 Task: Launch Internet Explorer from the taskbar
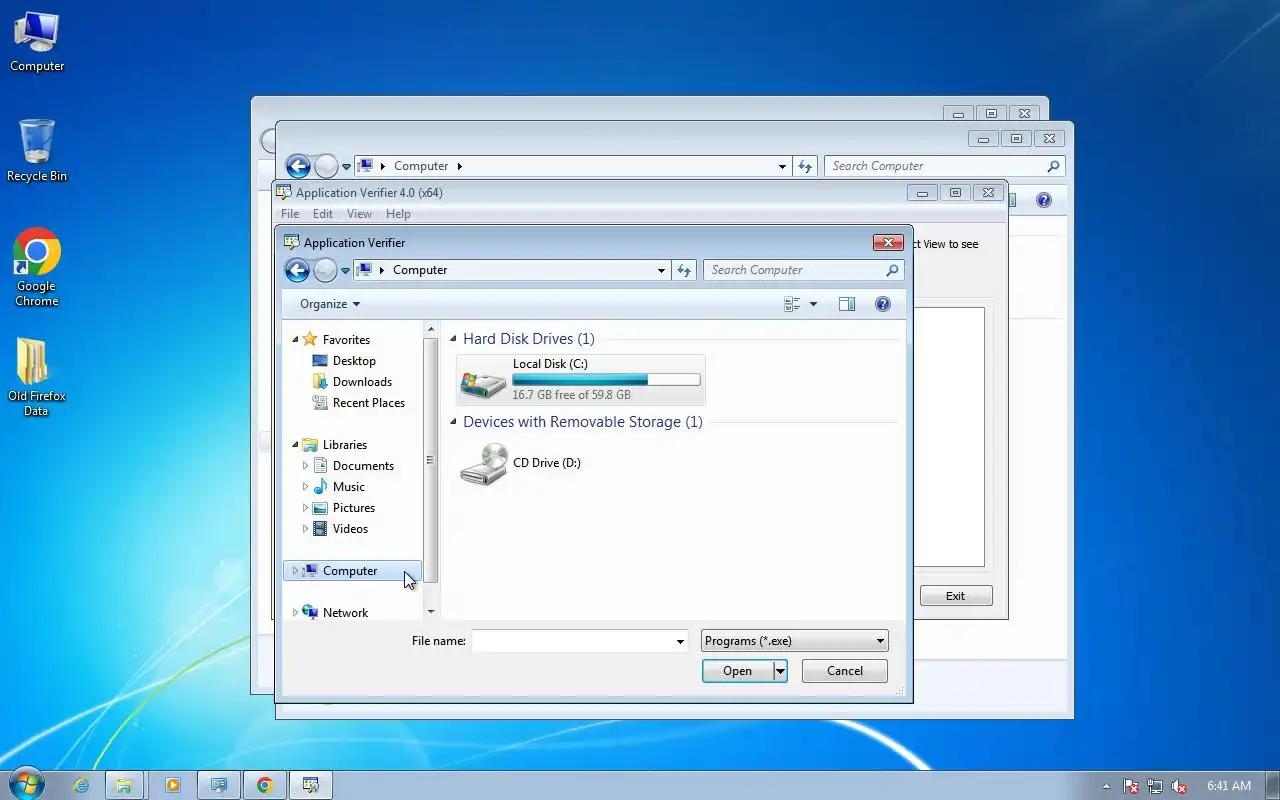pyautogui.click(x=81, y=786)
